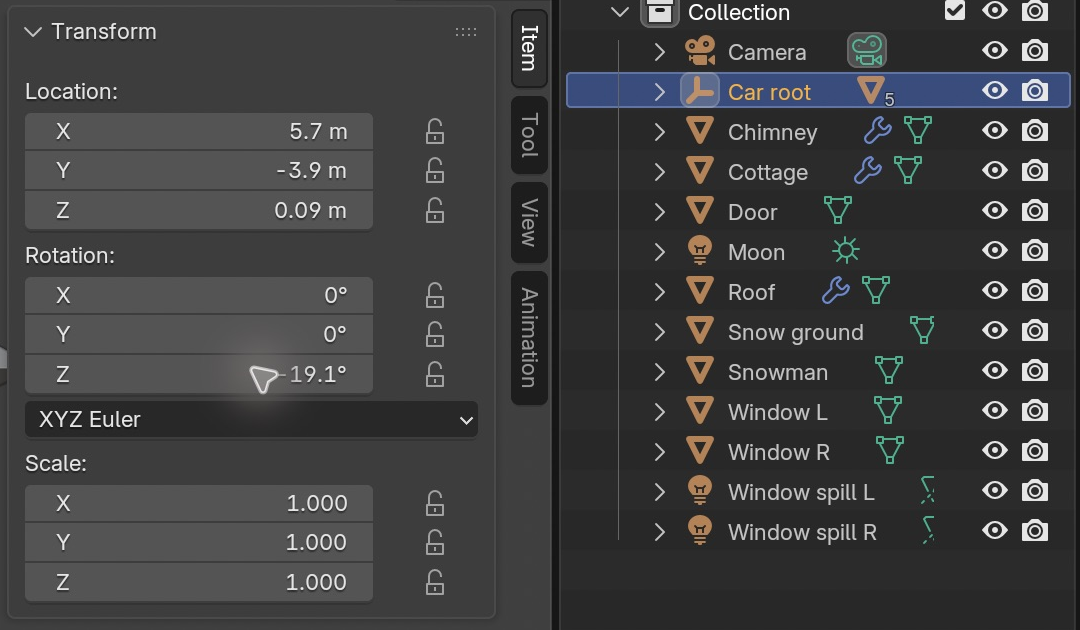
Task: Disable Camera in renders
Action: click(1035, 51)
